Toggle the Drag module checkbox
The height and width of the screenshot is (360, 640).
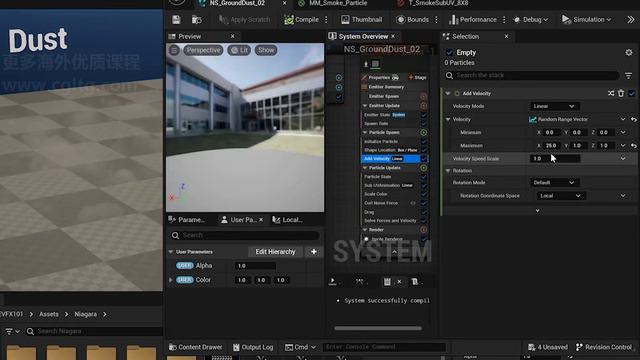point(424,212)
